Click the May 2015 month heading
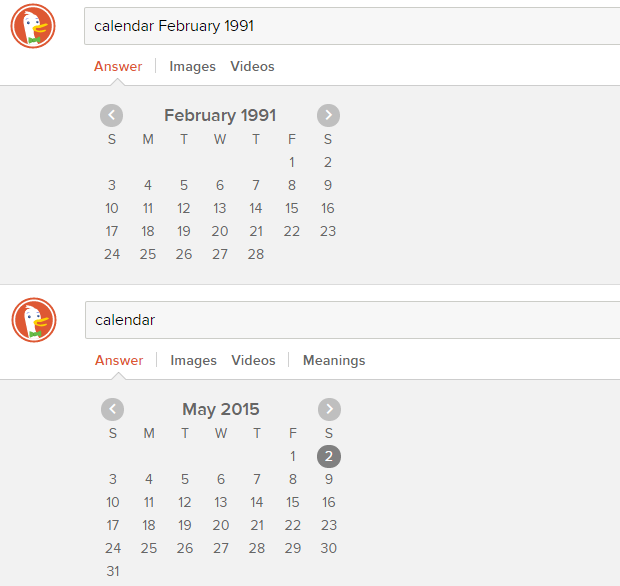620x586 pixels. (x=221, y=409)
